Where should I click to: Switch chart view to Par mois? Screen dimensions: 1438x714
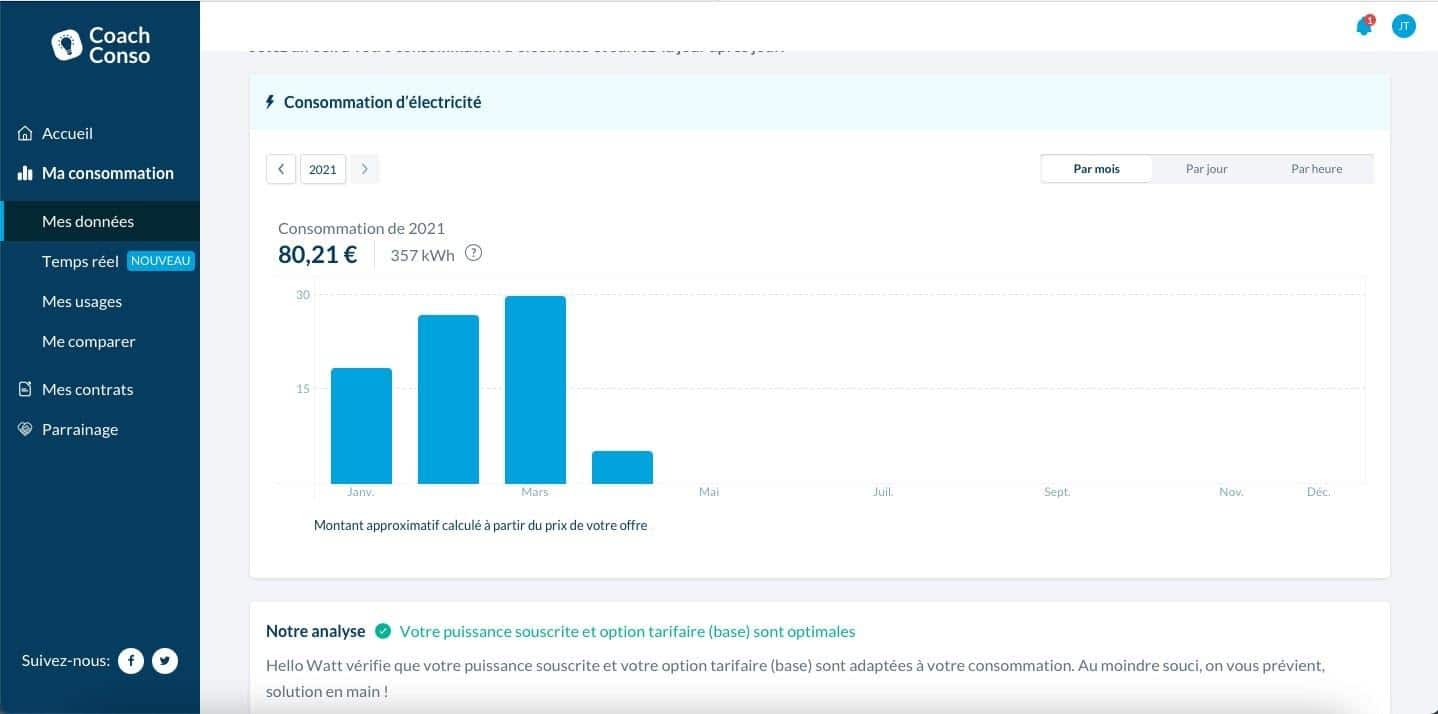[x=1096, y=169]
